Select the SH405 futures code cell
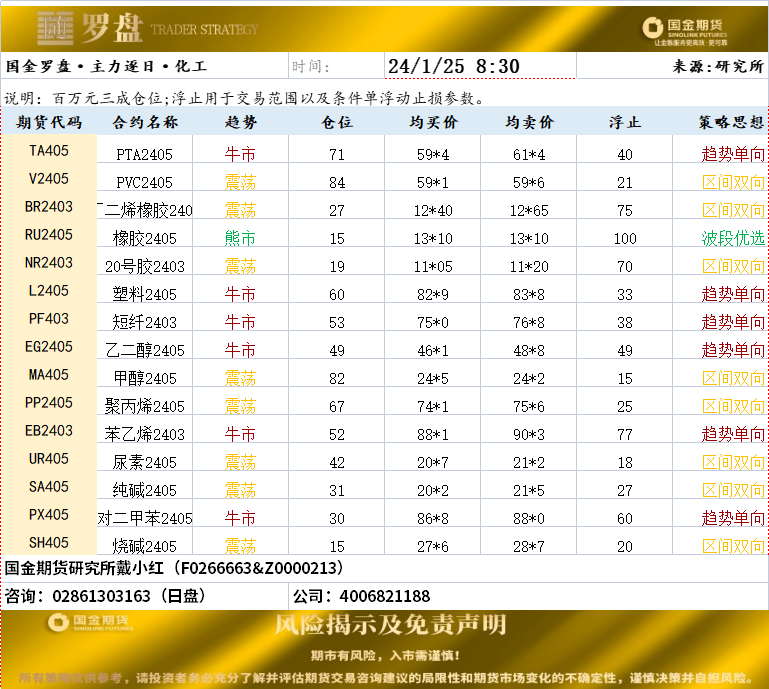This screenshot has height=689, width=769. pos(49,542)
